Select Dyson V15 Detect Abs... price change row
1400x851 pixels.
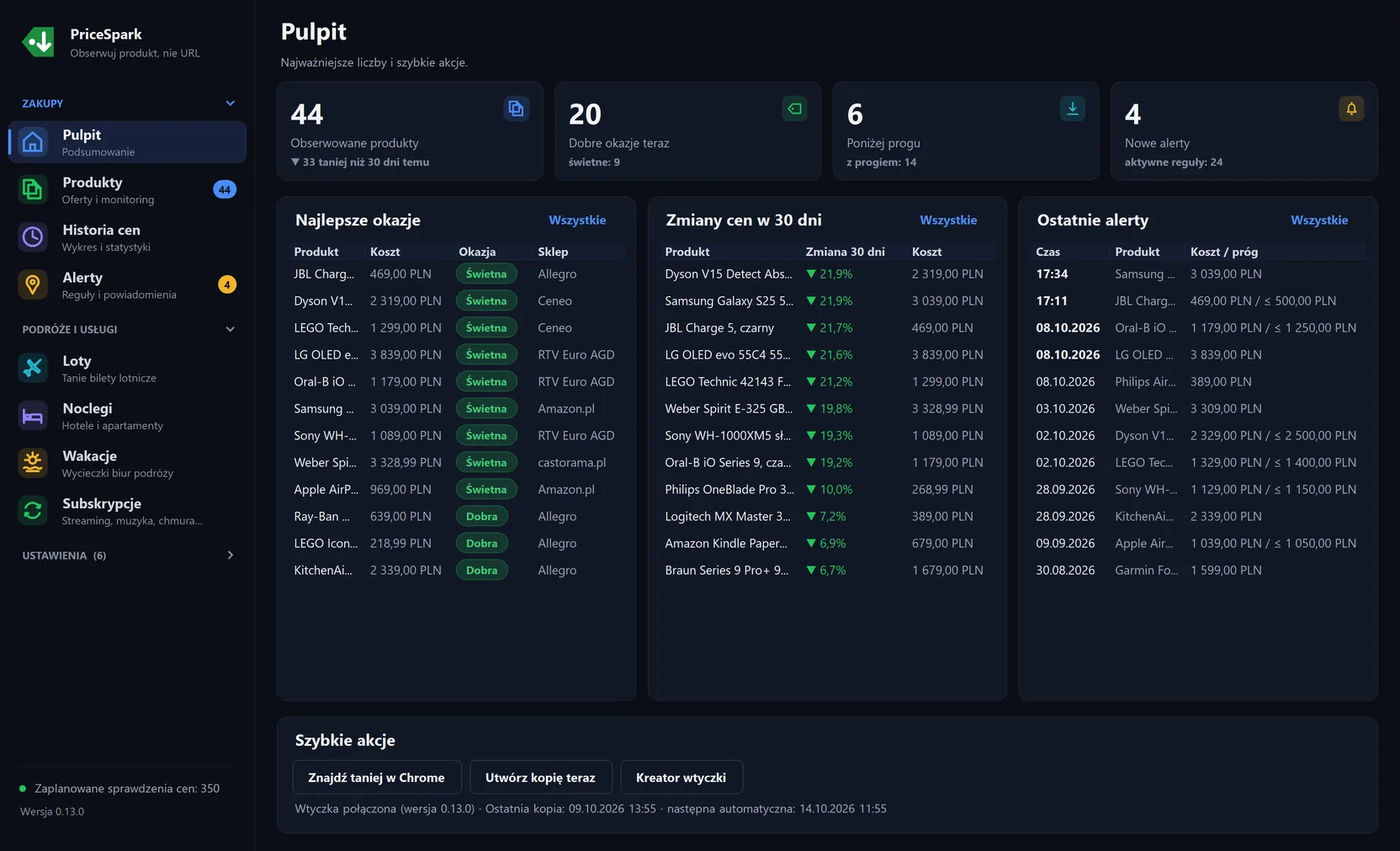click(x=827, y=274)
